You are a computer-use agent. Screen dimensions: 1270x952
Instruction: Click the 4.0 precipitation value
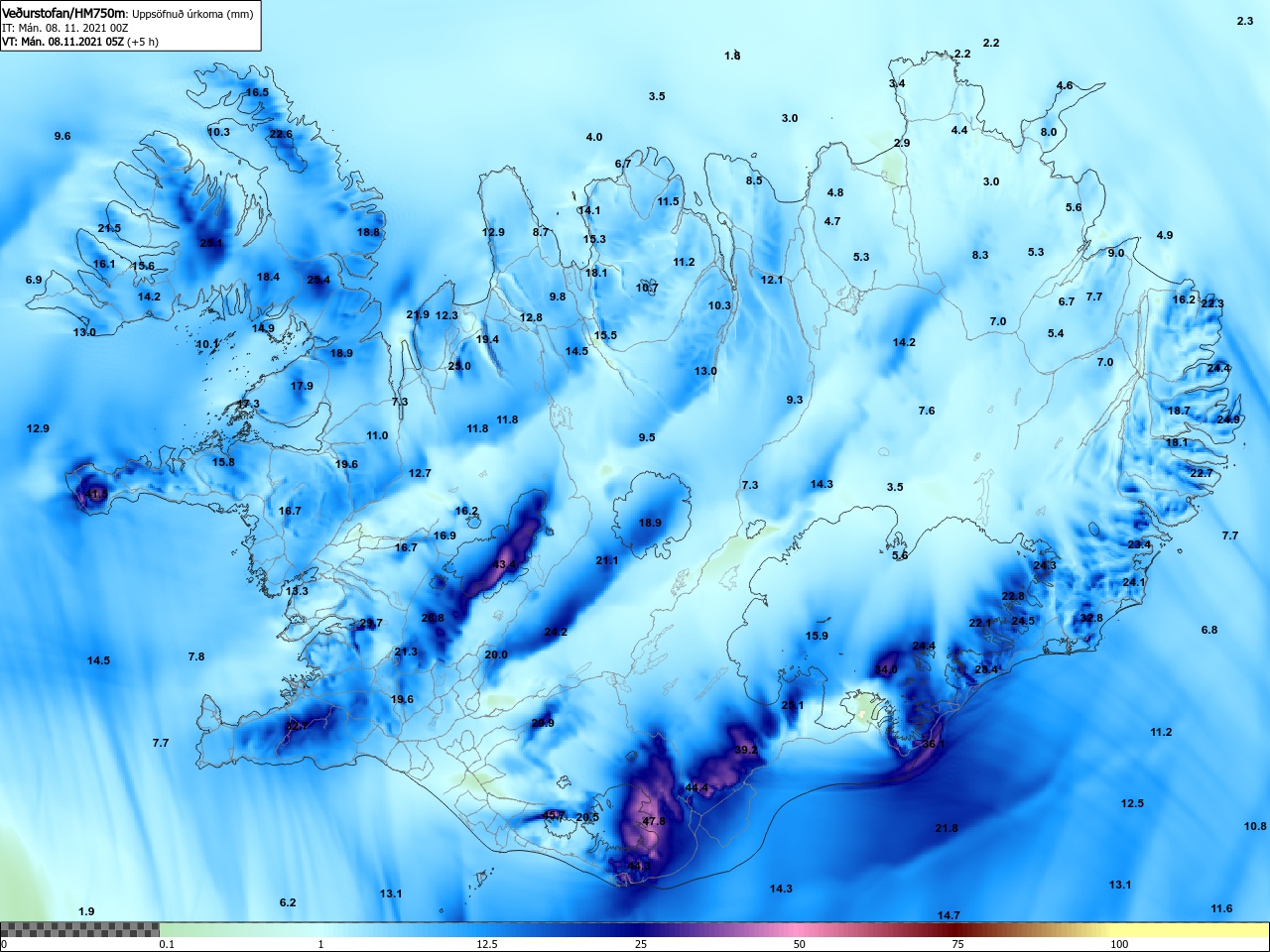pos(594,138)
